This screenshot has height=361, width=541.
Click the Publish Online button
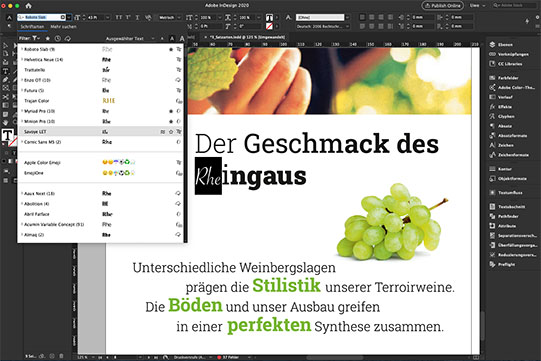(443, 6)
